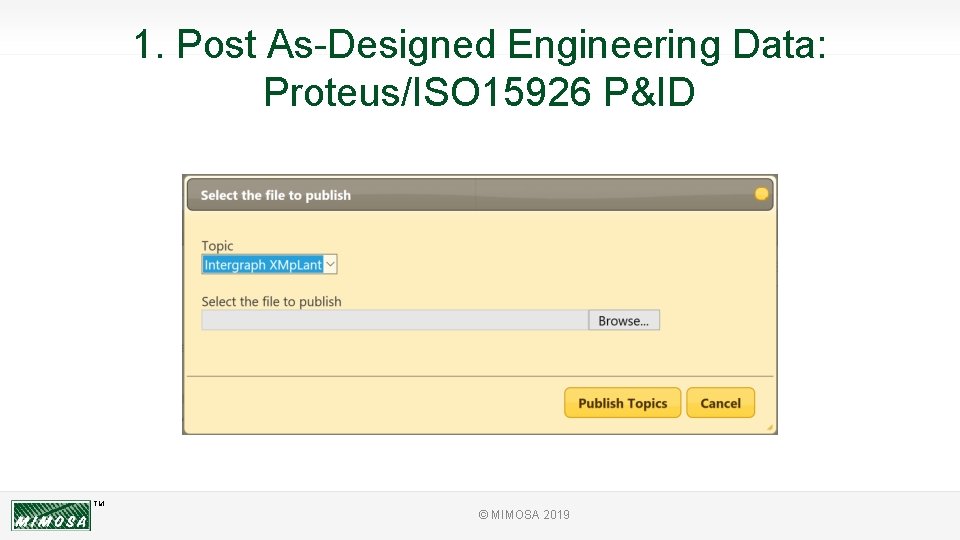960x540 pixels.
Task: Open the Topic dropdown arrow
Action: click(330, 264)
